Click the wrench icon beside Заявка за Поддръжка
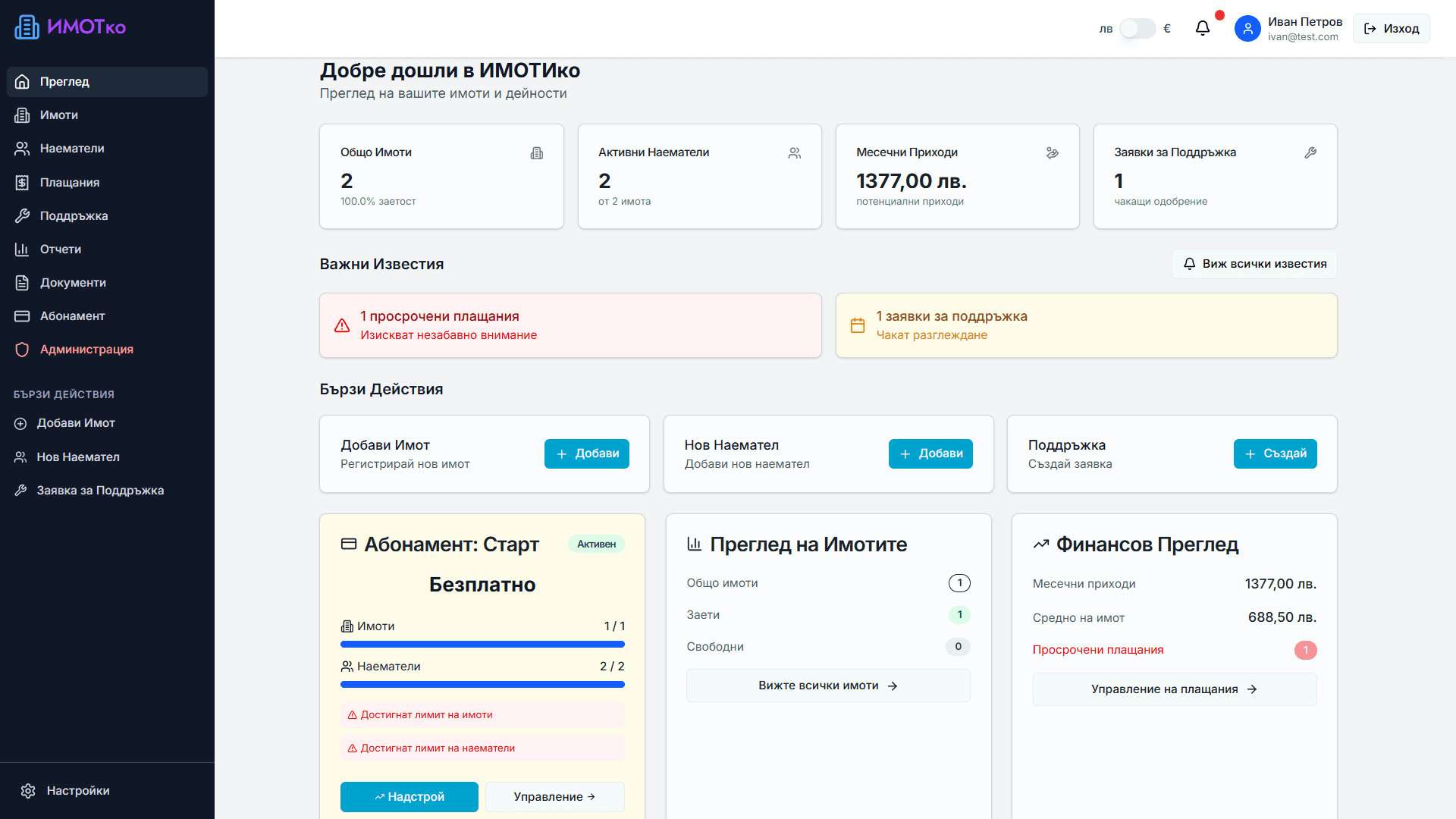The height and width of the screenshot is (819, 1456). pos(20,491)
